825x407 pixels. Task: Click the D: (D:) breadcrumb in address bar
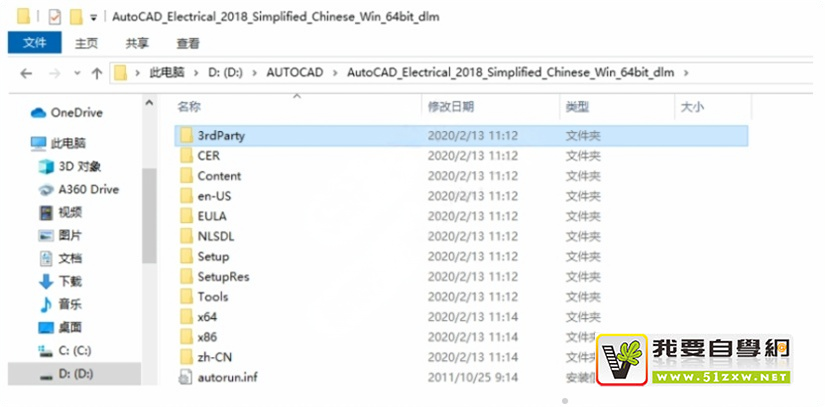[x=225, y=73]
